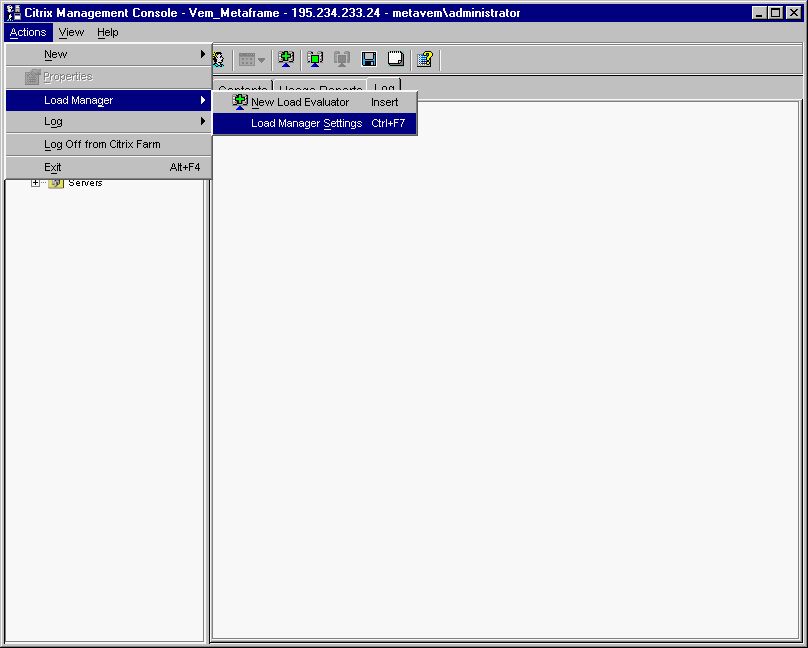Click the floppy disk save toolbar icon
The height and width of the screenshot is (648, 808).
click(369, 59)
